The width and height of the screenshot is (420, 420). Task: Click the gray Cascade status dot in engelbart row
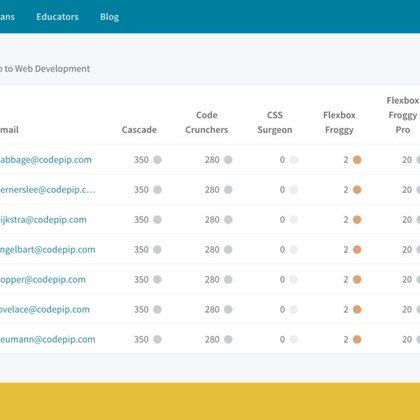point(157,249)
